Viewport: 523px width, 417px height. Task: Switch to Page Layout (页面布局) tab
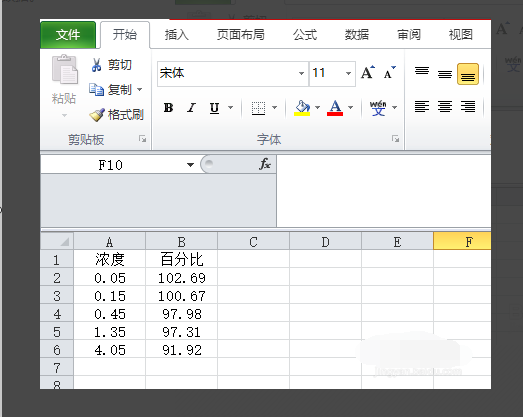coord(240,35)
